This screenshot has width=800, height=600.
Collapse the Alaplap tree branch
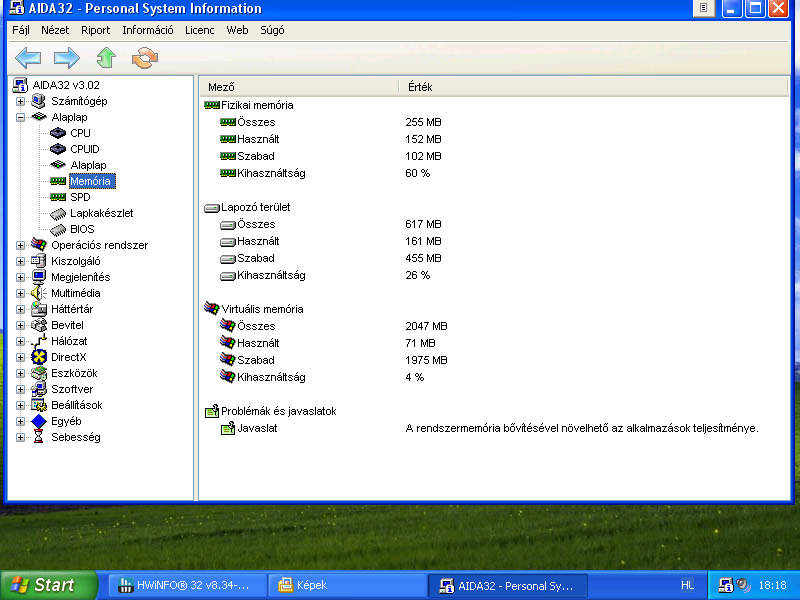tap(20, 117)
